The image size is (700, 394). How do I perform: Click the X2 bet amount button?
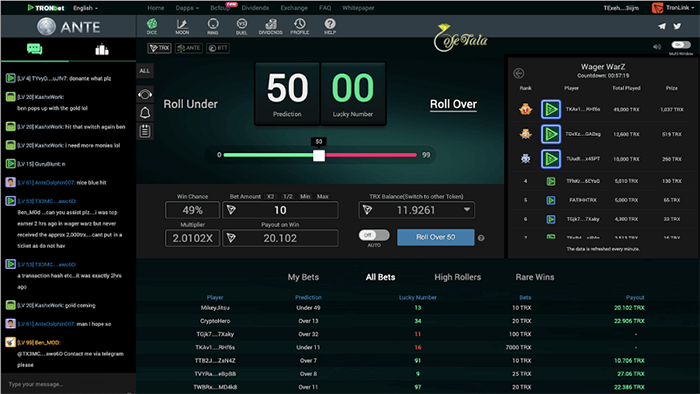pyautogui.click(x=271, y=196)
